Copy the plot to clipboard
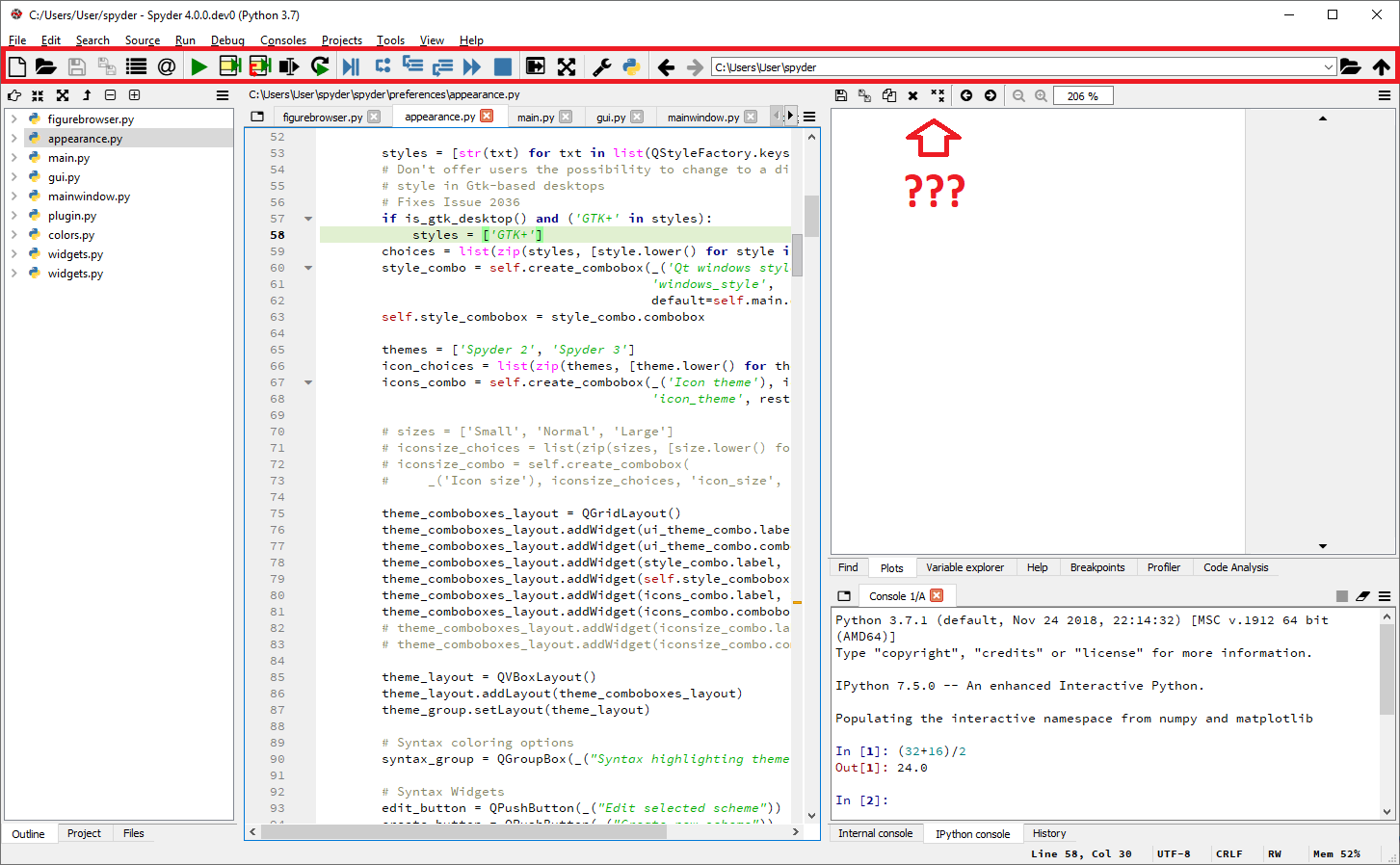 (889, 95)
